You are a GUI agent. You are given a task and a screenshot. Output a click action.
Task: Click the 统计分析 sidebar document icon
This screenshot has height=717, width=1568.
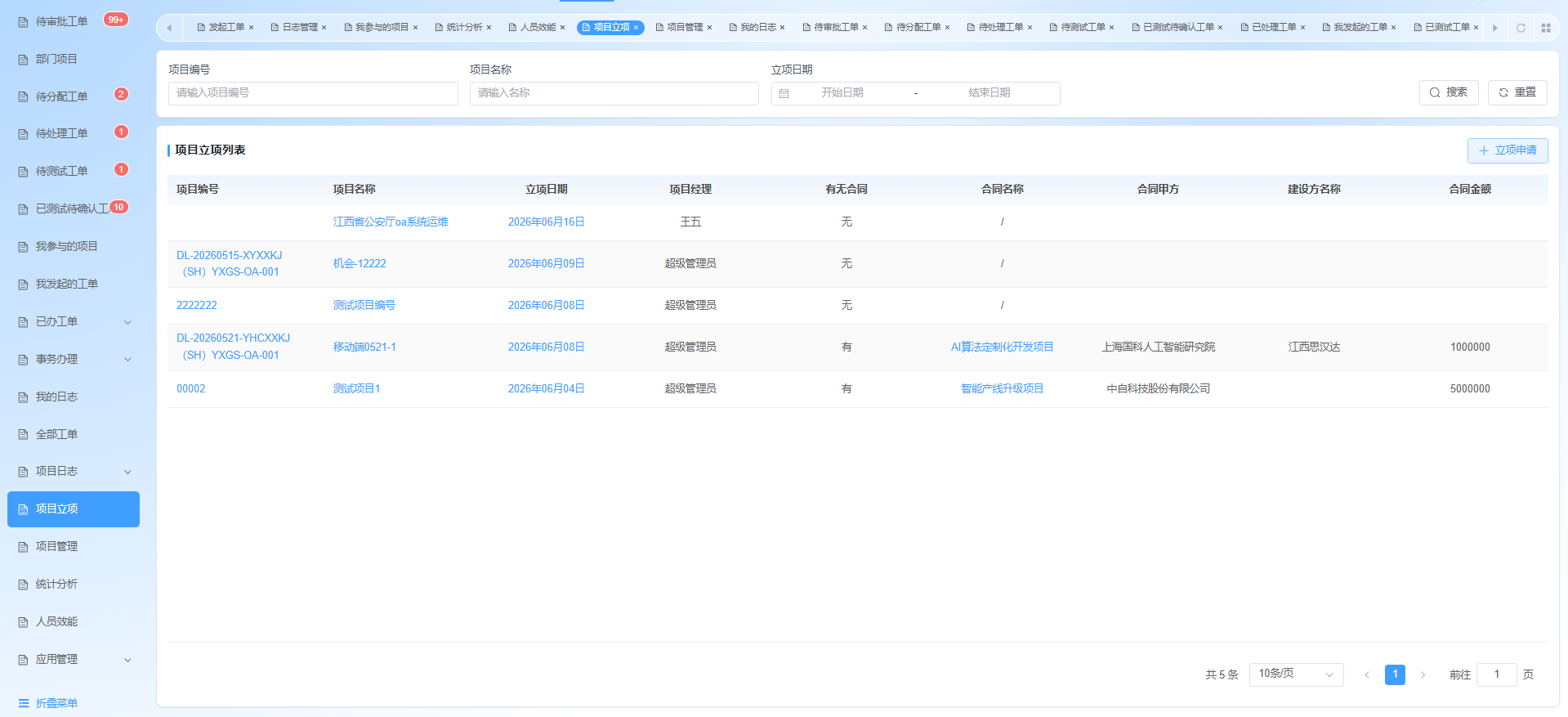click(23, 585)
